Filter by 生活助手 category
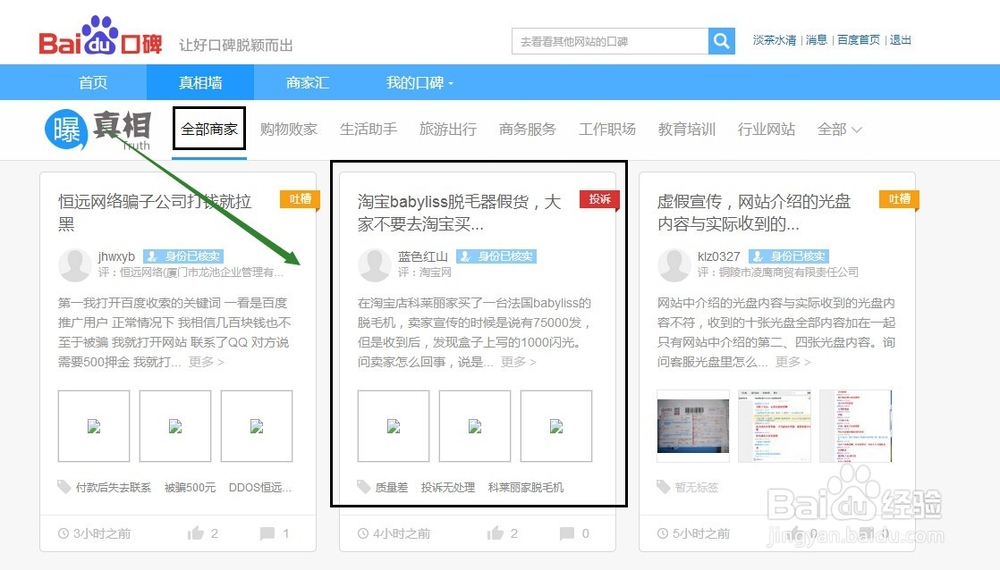Screen dimensions: 1000x570 [368, 129]
